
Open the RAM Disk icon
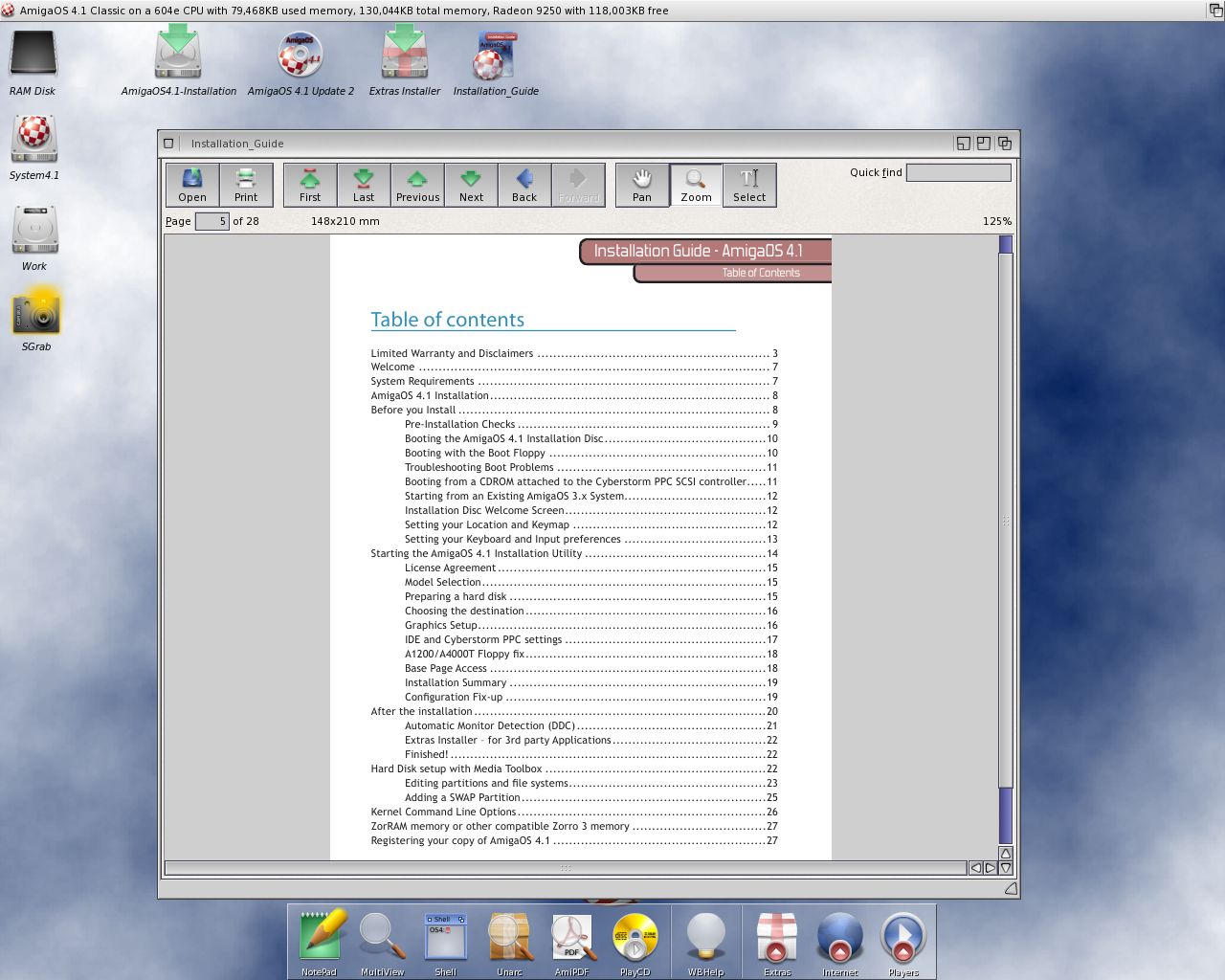coord(33,62)
